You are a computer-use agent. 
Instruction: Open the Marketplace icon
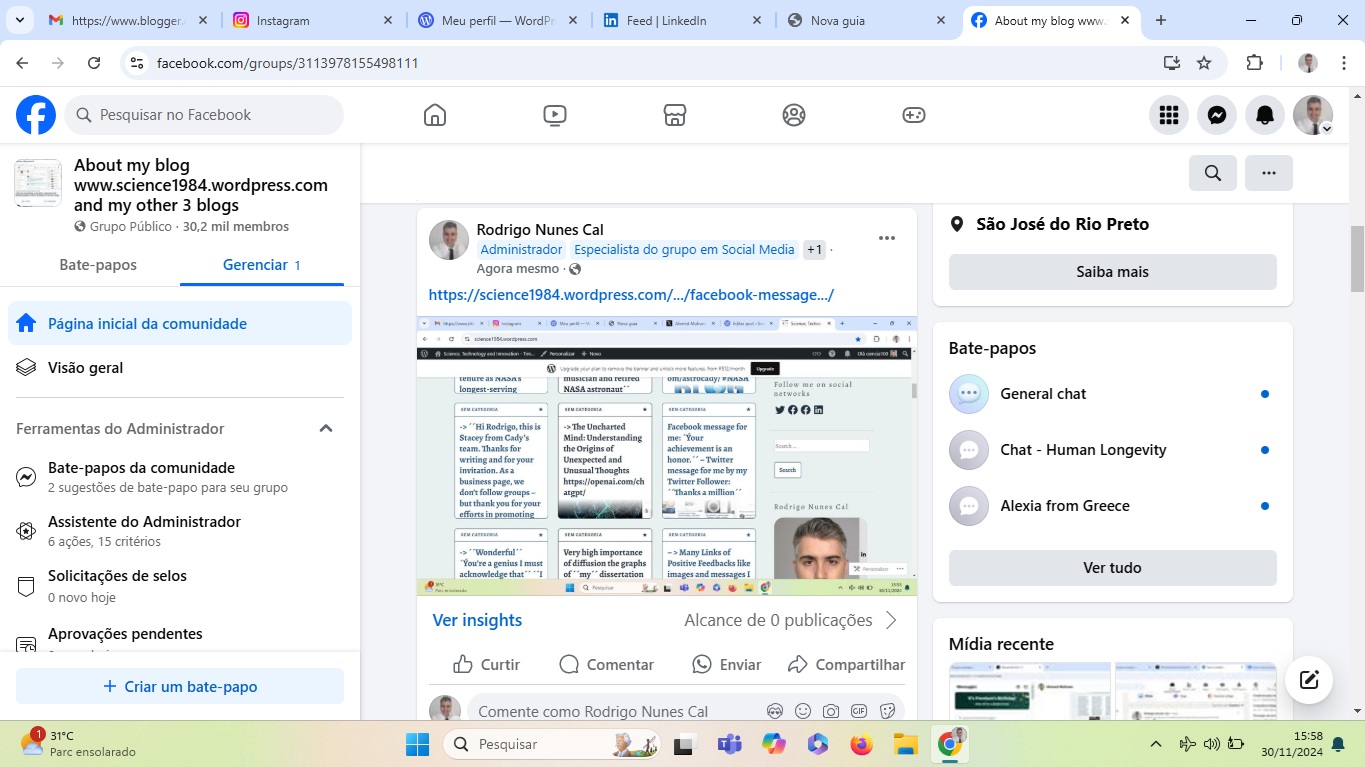point(675,115)
